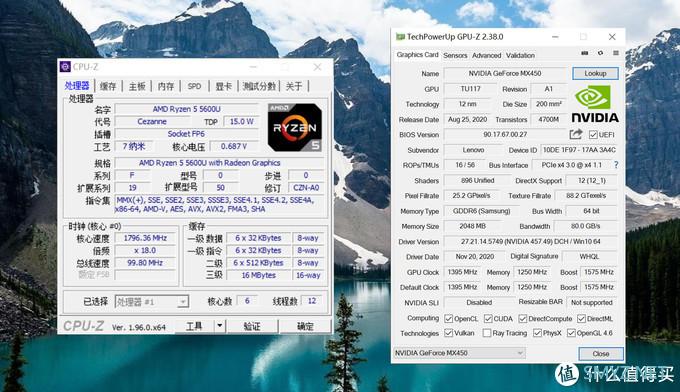
Task: Select CPU-Z SPD tab
Action: 194,86
